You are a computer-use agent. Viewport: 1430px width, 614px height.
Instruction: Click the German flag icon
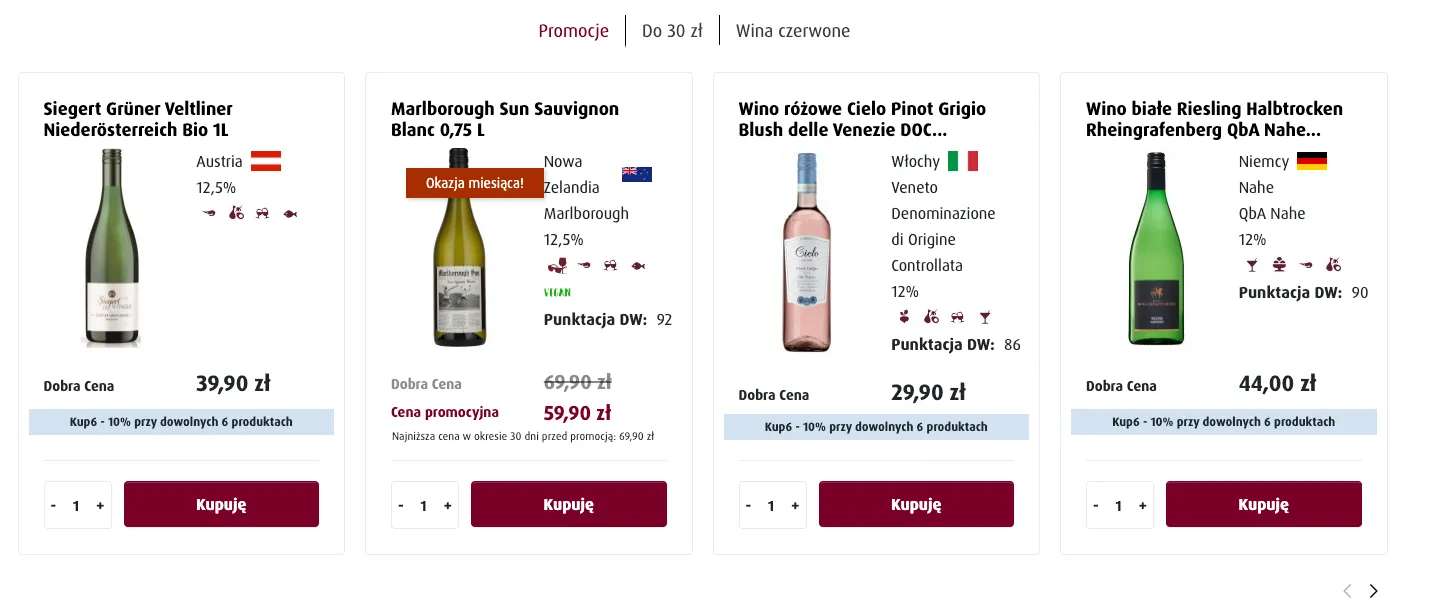click(x=1312, y=161)
